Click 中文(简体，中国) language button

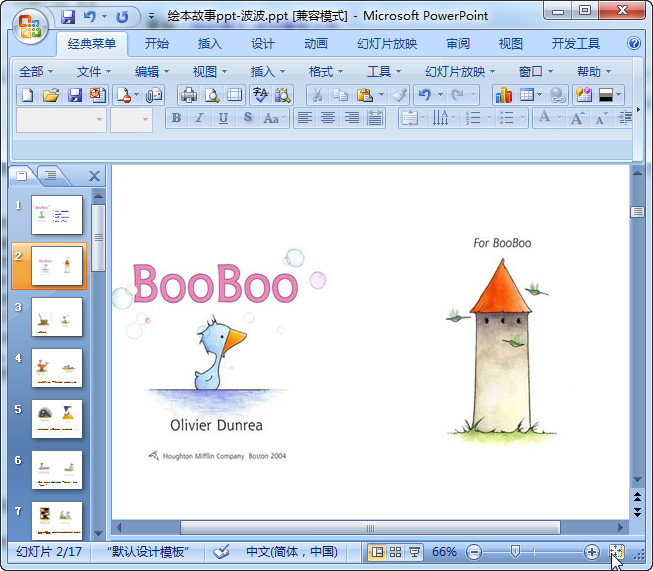(292, 552)
